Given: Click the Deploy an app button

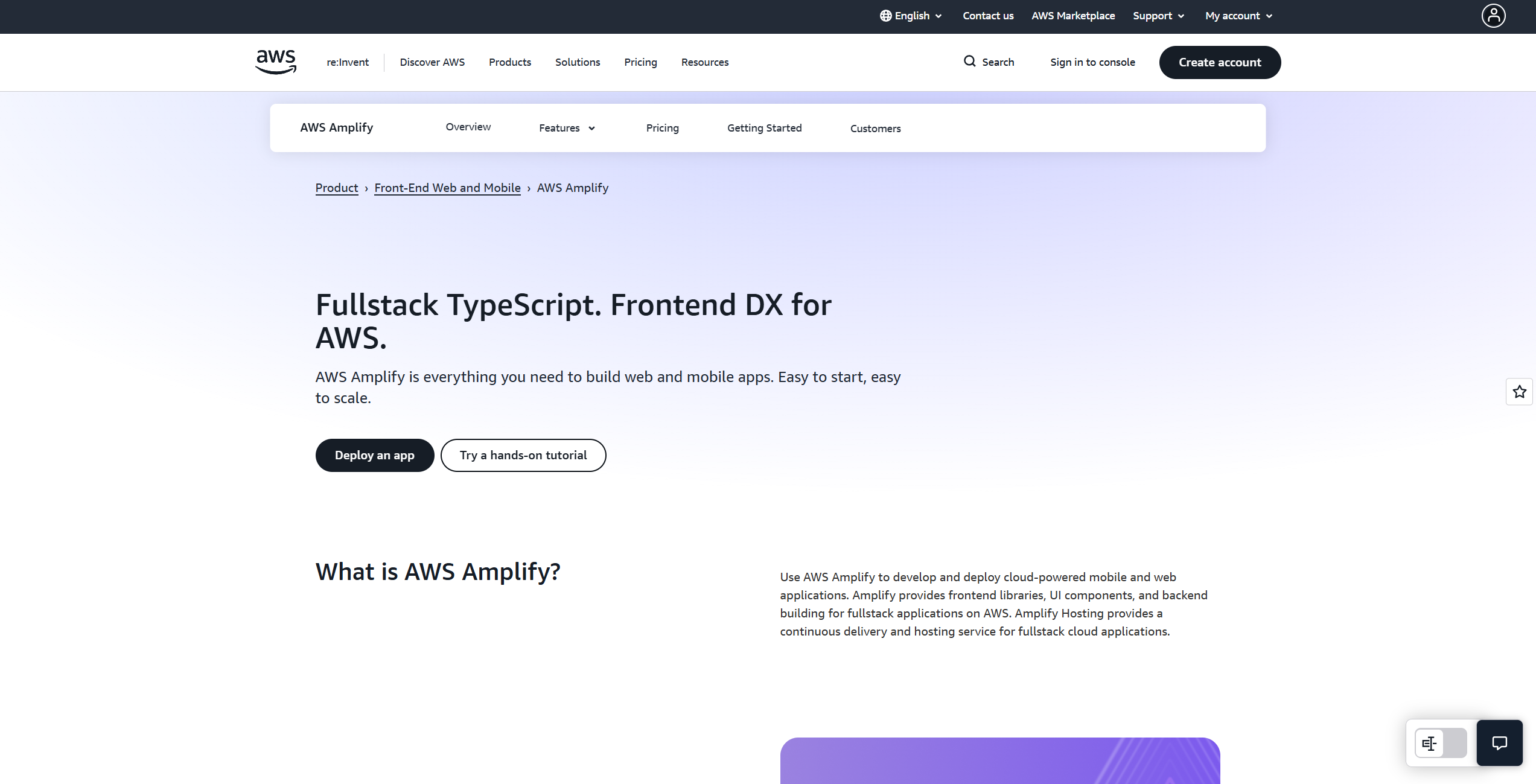Looking at the screenshot, I should (x=374, y=455).
